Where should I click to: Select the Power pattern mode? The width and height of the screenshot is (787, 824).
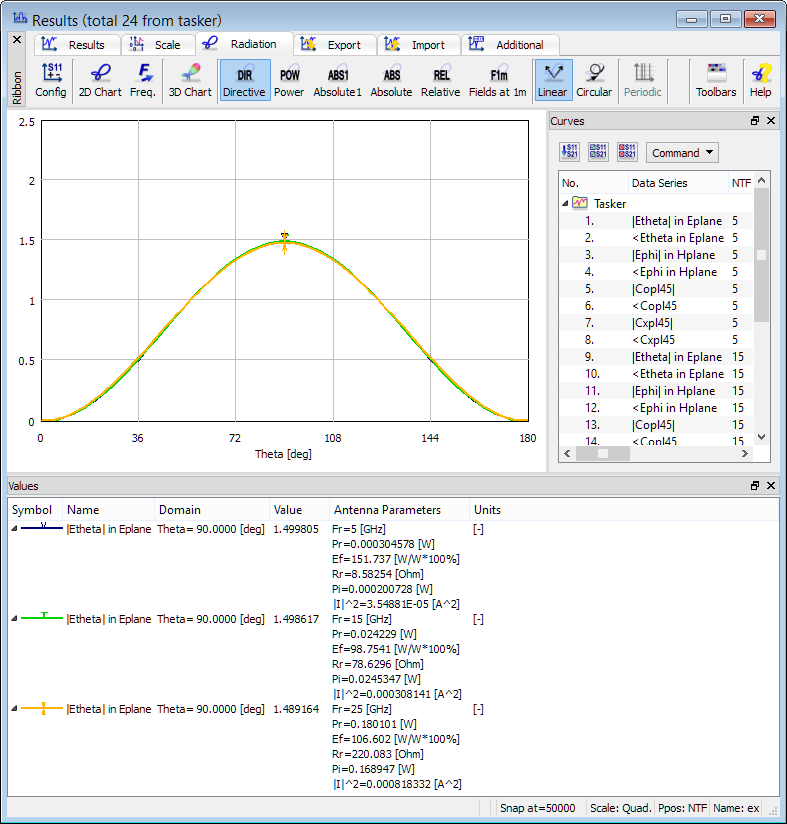pyautogui.click(x=289, y=80)
